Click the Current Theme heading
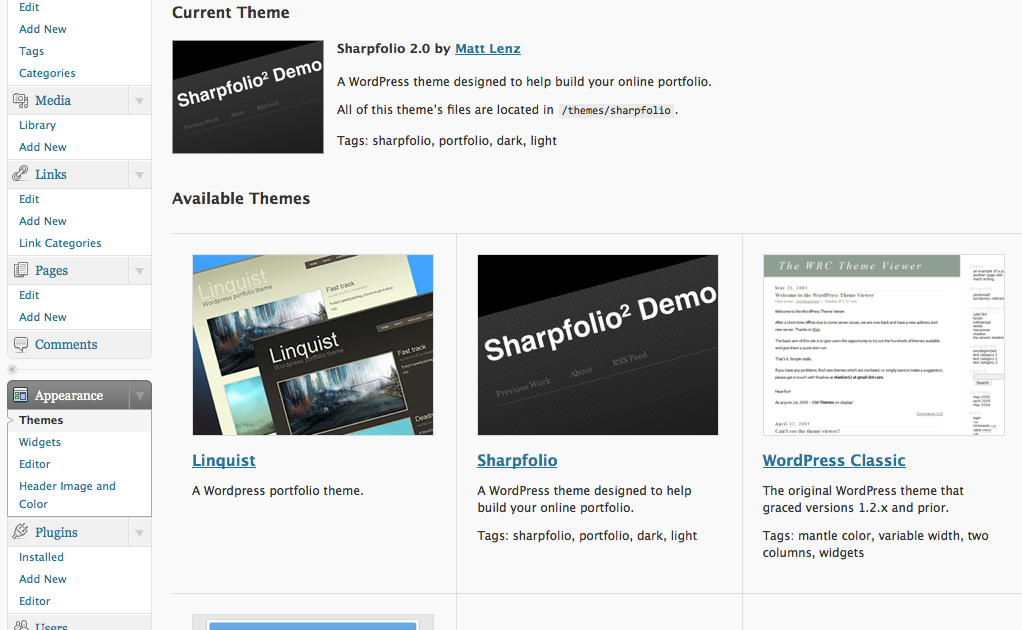 click(x=231, y=12)
